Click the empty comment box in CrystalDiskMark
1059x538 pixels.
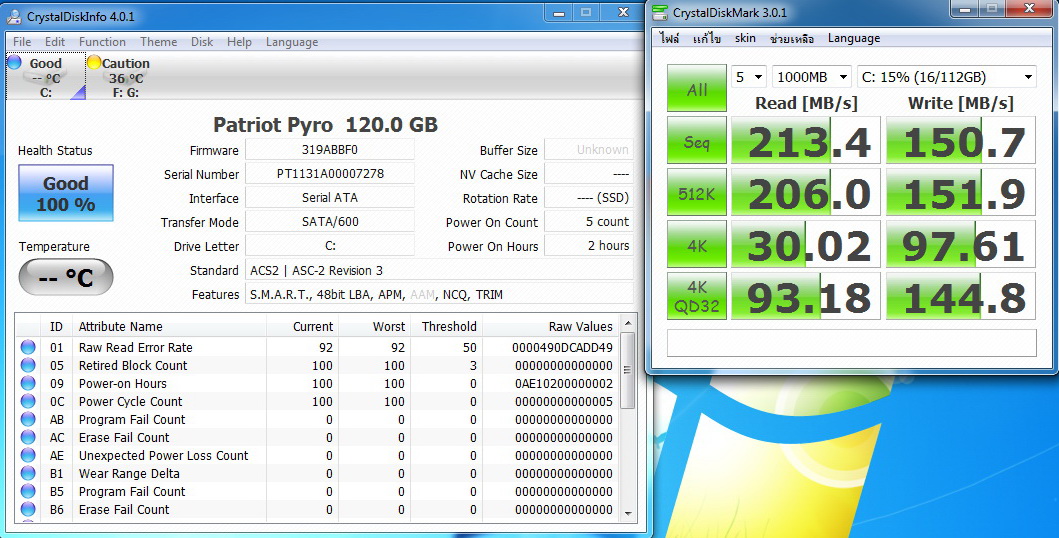(852, 343)
